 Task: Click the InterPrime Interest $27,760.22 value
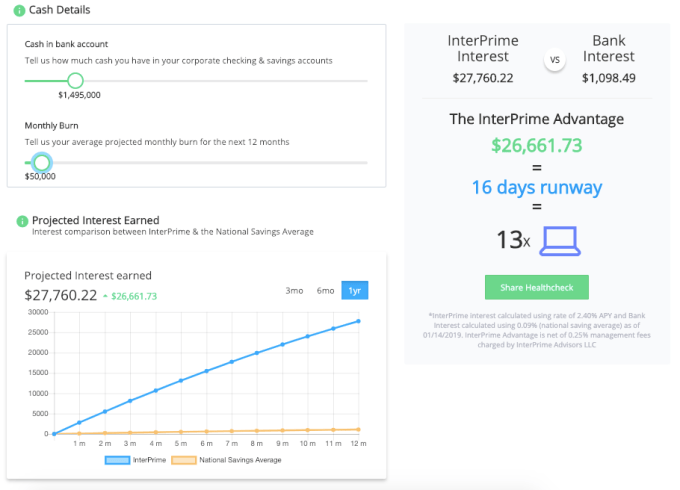[x=483, y=77]
